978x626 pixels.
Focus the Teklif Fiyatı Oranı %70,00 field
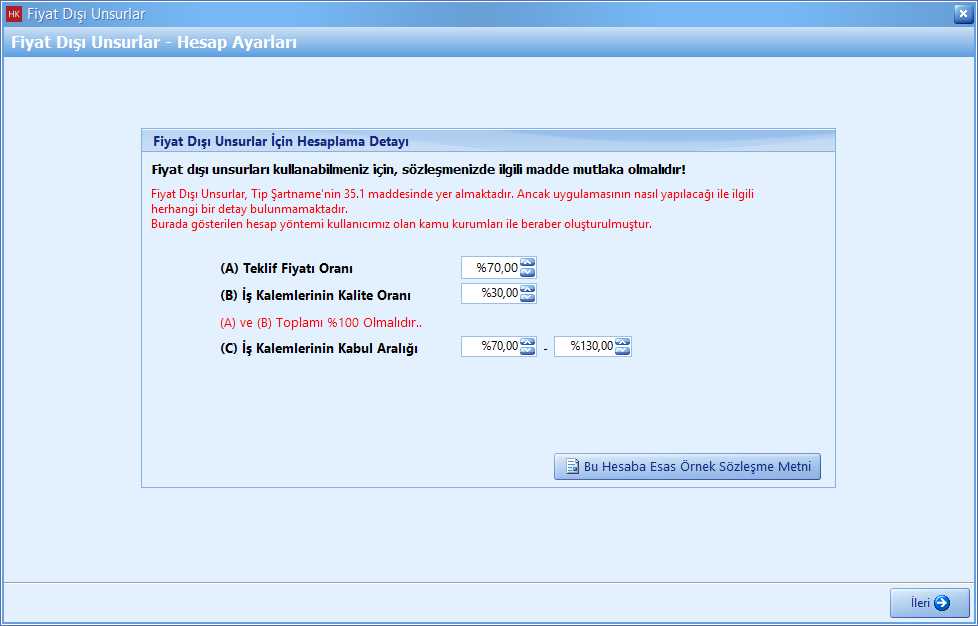point(491,268)
